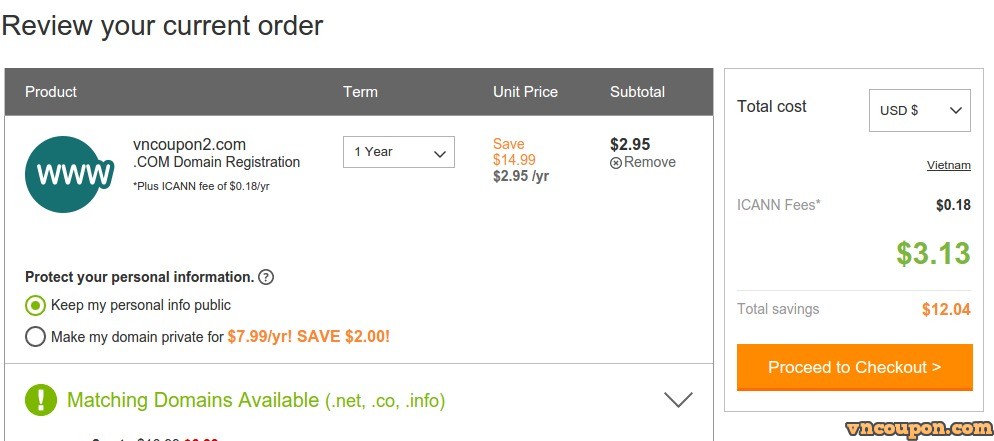The height and width of the screenshot is (441, 994).
Task: Open the 1 Year term dropdown
Action: [399, 152]
